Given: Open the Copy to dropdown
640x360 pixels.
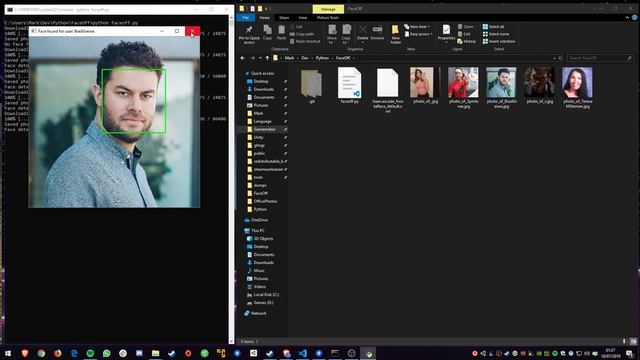Looking at the screenshot, I should (346, 34).
